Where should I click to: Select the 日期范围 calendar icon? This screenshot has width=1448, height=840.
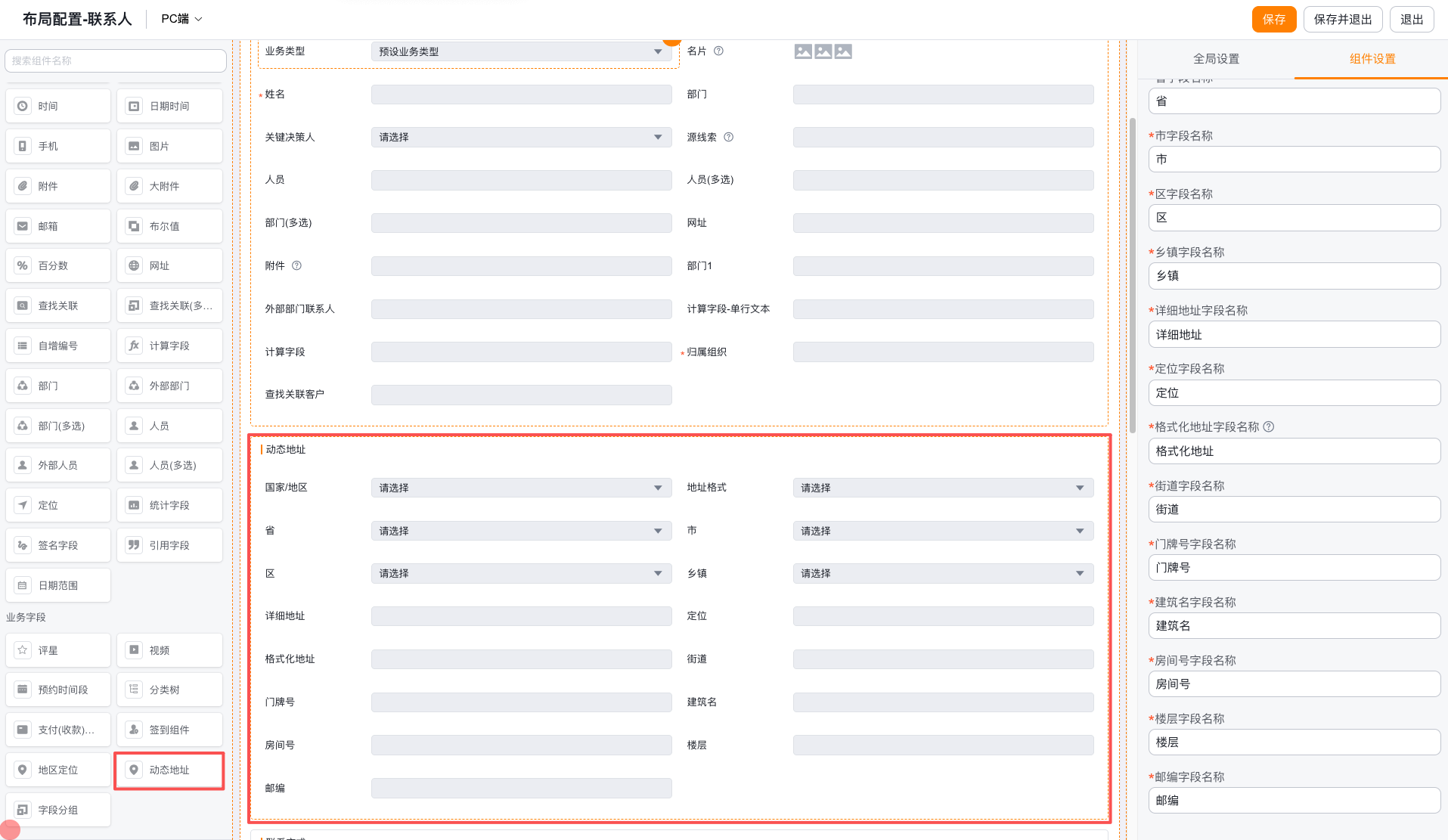tap(23, 585)
